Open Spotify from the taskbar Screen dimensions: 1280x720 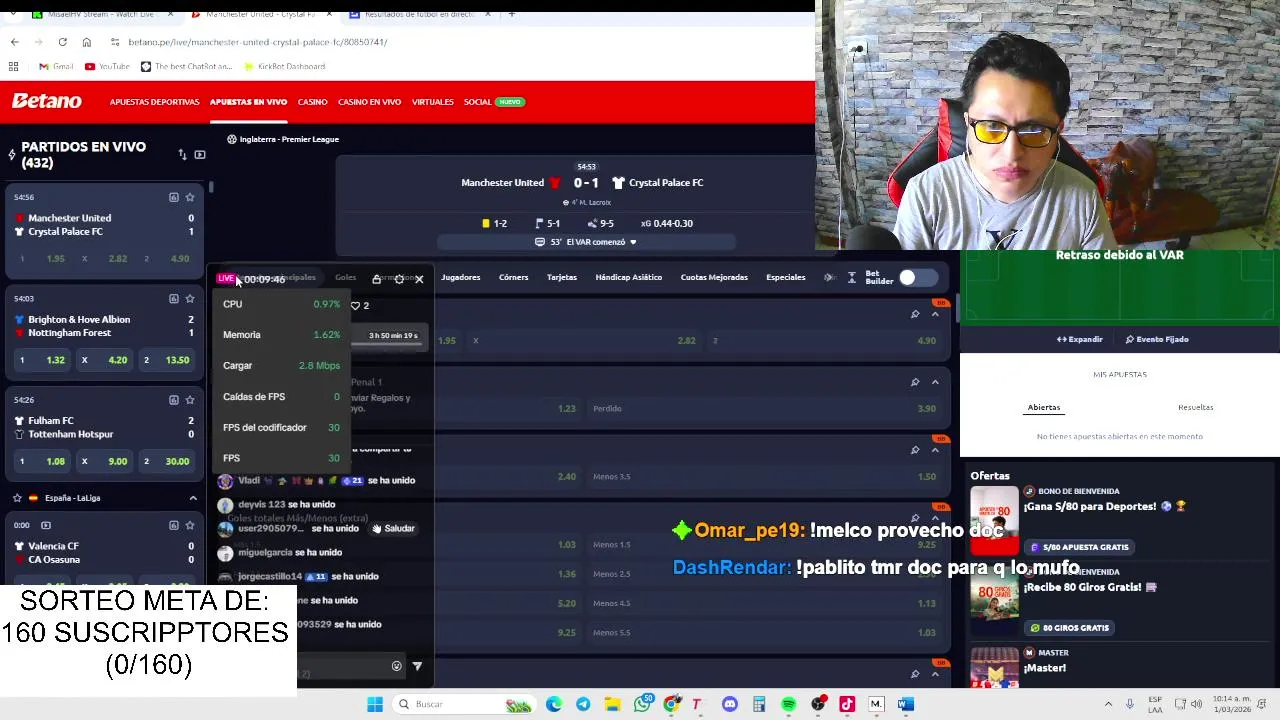(789, 704)
